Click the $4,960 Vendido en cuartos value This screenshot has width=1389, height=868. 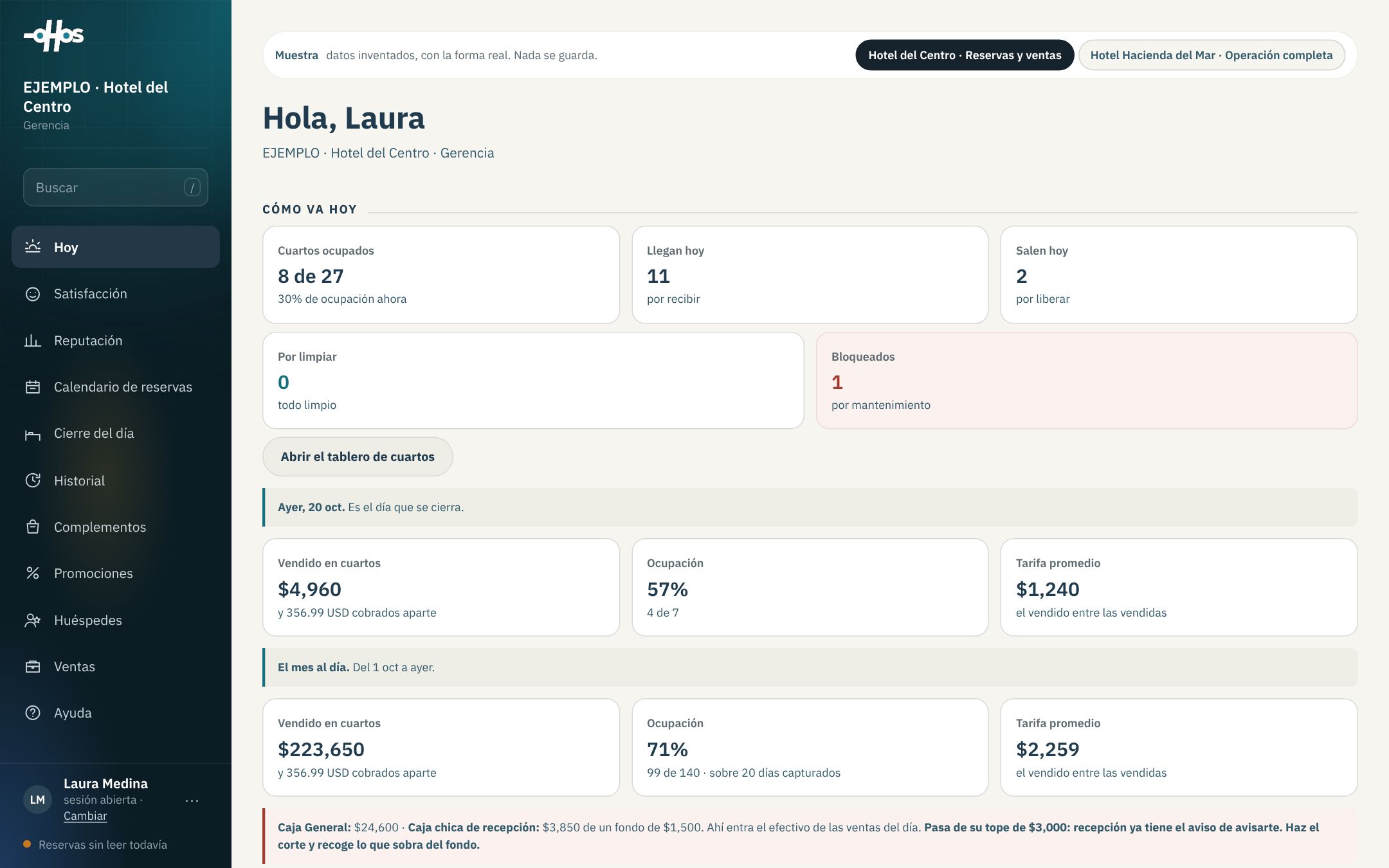tap(309, 589)
